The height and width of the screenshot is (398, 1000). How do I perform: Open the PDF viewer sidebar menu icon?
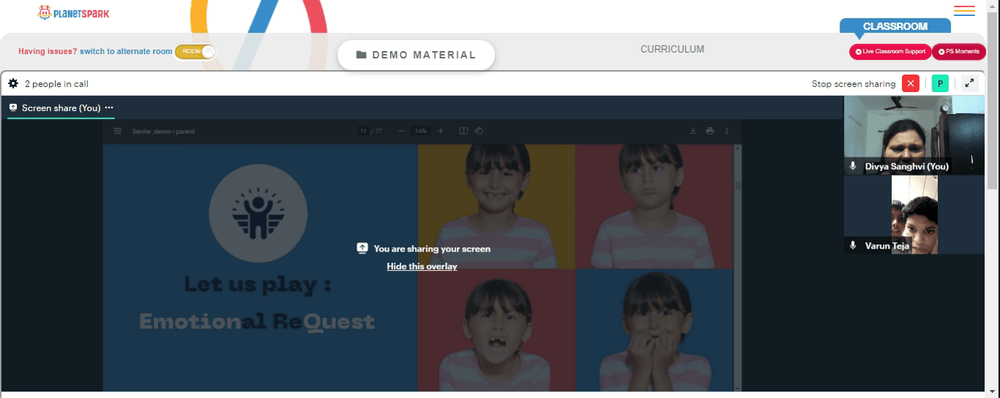tap(117, 131)
